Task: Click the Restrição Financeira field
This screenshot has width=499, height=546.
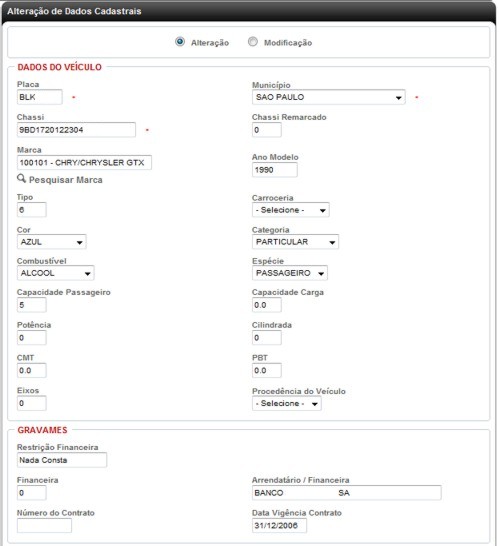Action: [62, 460]
